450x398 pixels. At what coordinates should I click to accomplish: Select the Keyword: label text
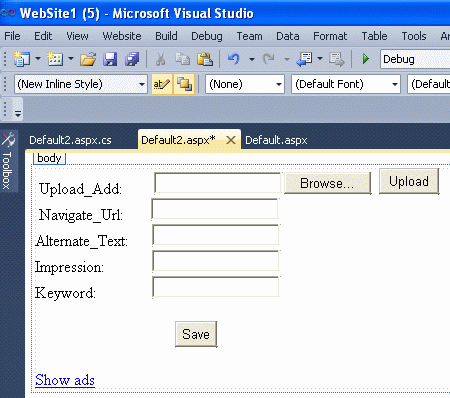(65, 293)
